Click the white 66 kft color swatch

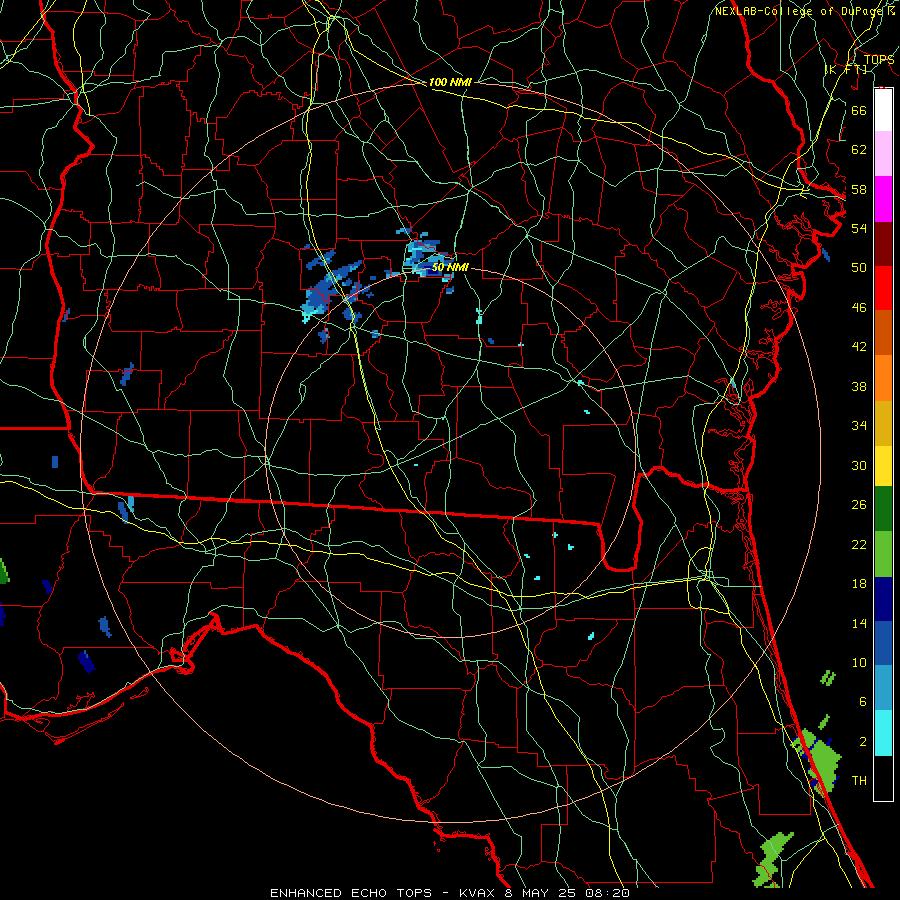tap(883, 110)
